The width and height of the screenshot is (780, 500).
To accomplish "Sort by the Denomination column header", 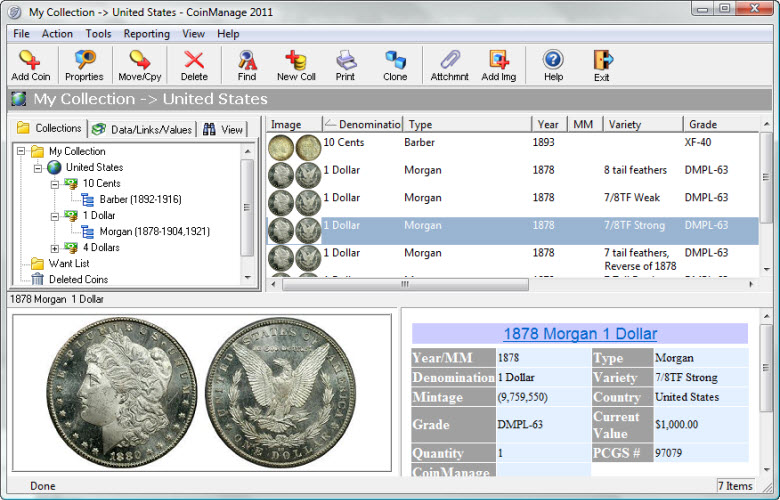I will [x=363, y=124].
